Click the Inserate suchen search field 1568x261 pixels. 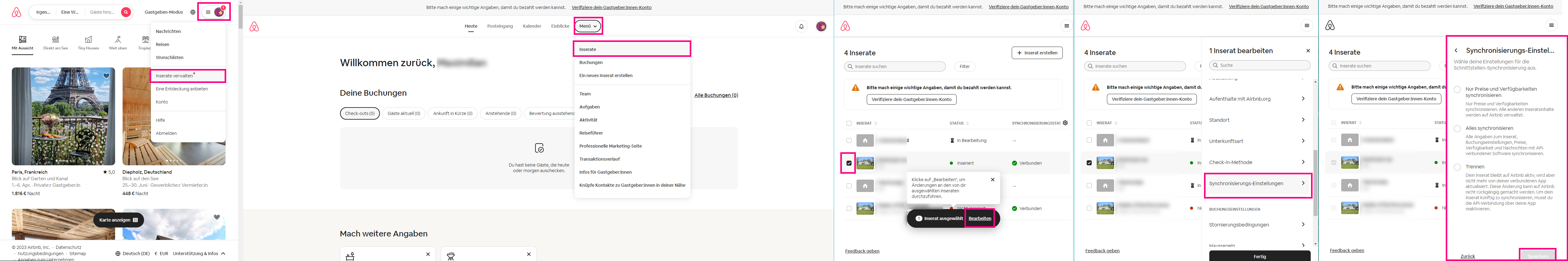pyautogui.click(x=895, y=66)
